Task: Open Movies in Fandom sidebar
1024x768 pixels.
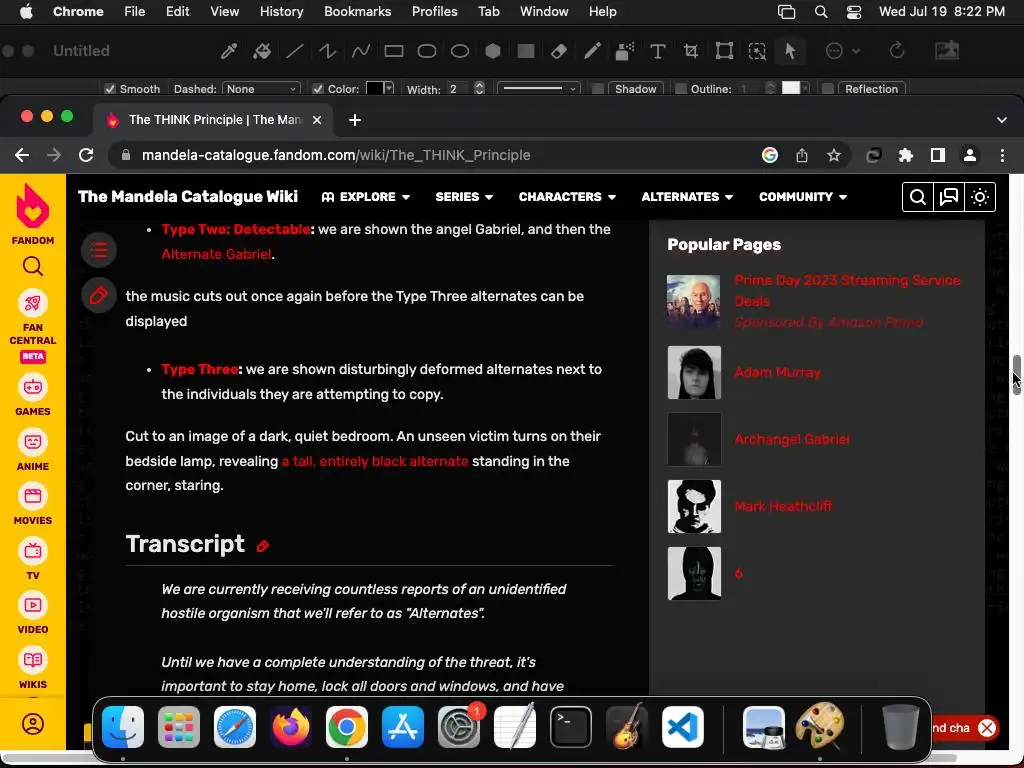Action: 33,504
